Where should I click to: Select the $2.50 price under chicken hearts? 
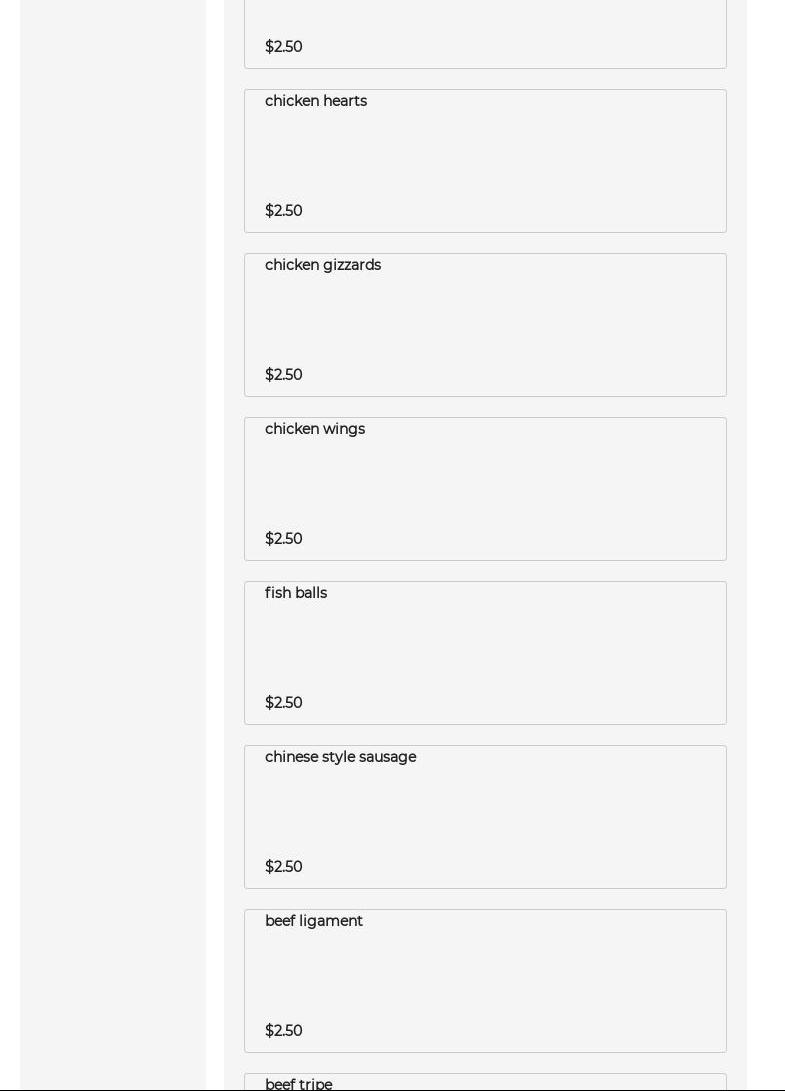284,211
